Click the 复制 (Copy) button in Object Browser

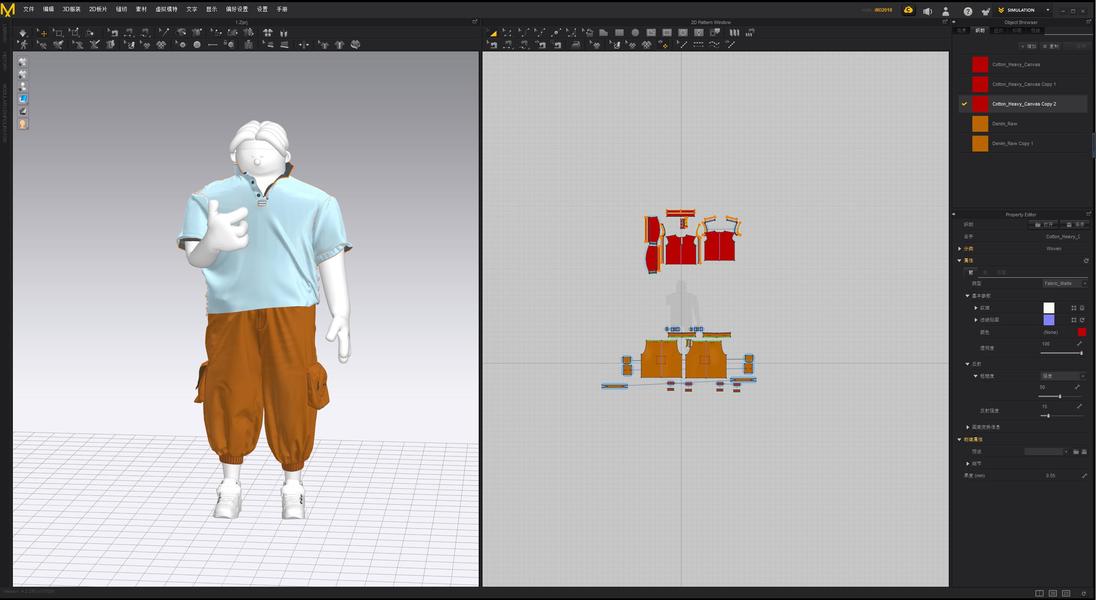point(1051,46)
